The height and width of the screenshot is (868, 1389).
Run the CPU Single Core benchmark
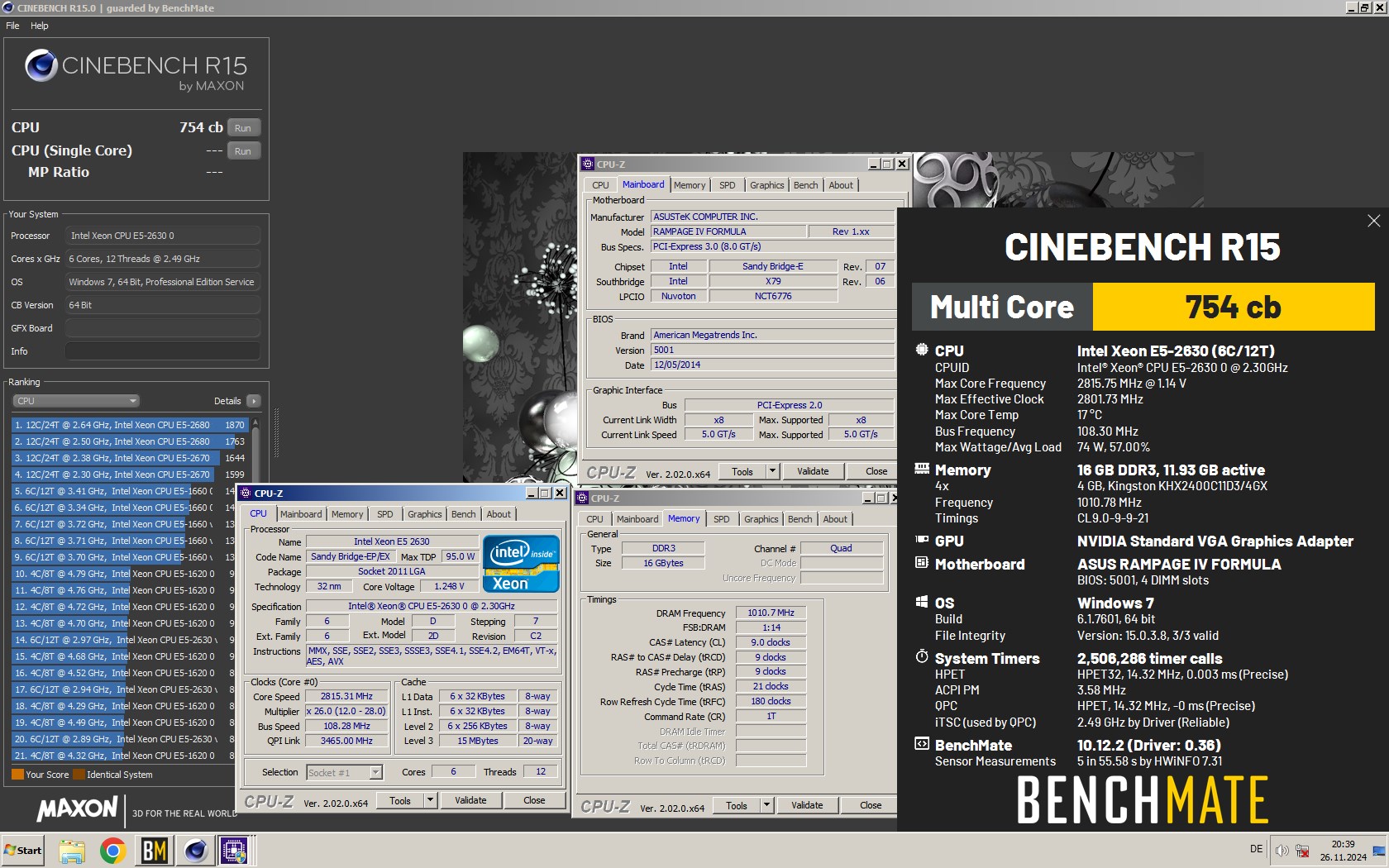point(243,150)
